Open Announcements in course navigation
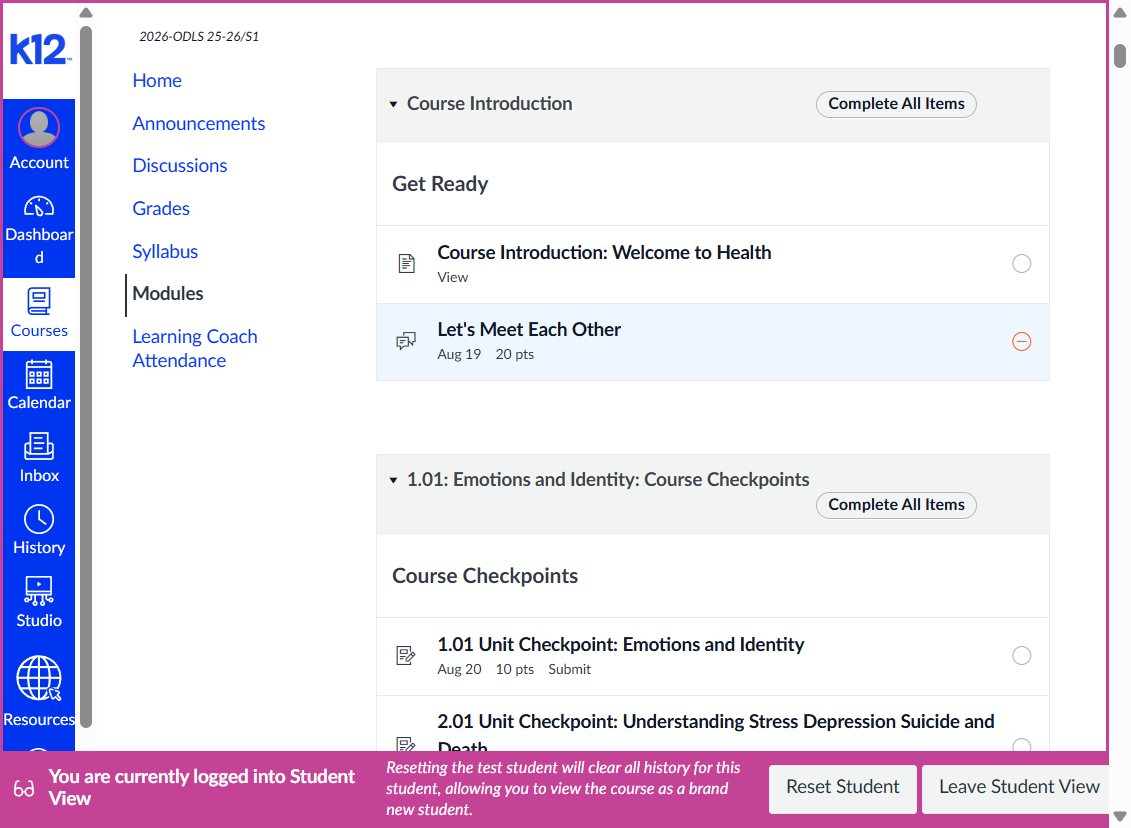This screenshot has width=1131, height=828. 199,123
